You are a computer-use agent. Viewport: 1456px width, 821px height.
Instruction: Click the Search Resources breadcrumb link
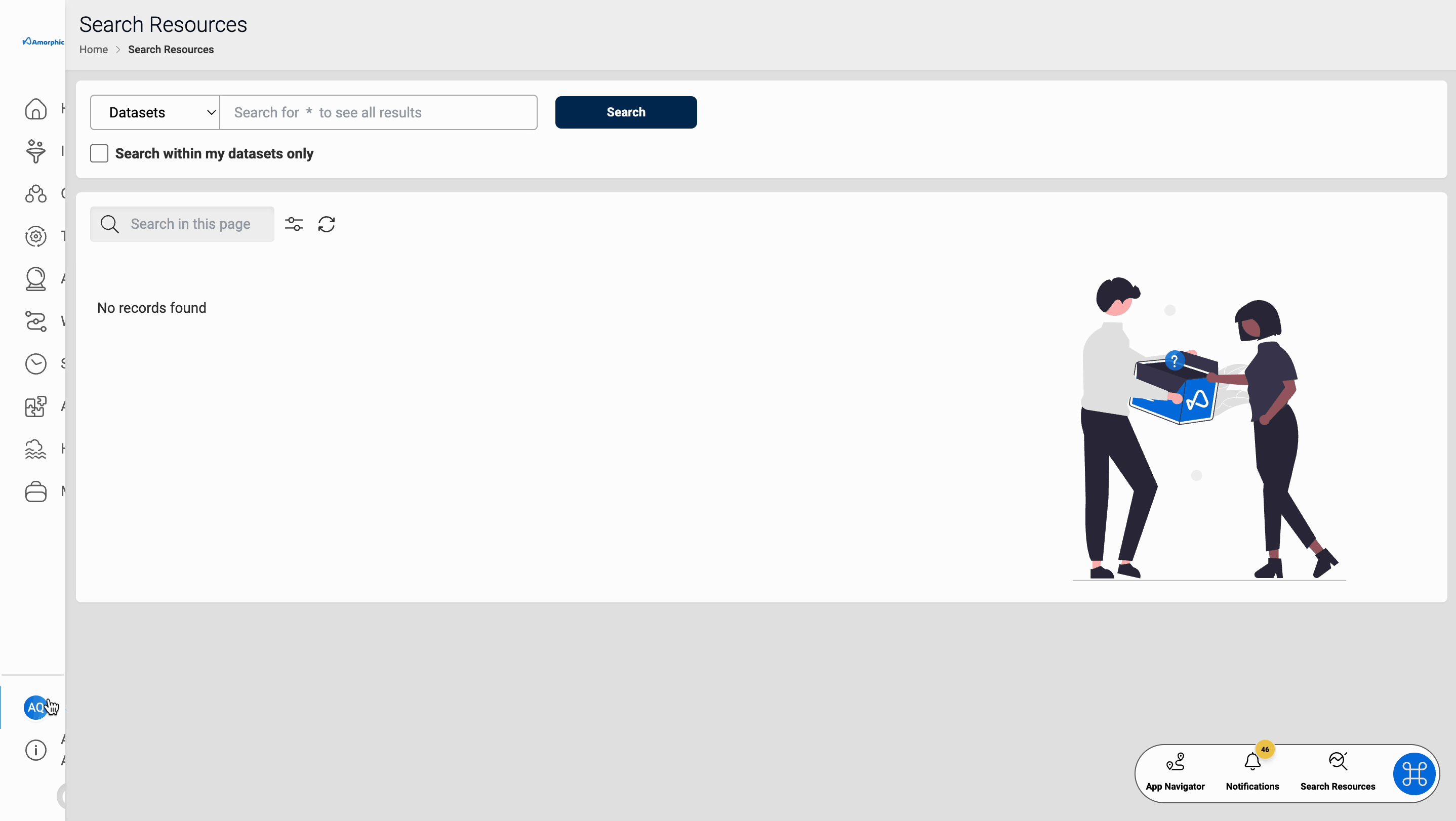pos(171,49)
